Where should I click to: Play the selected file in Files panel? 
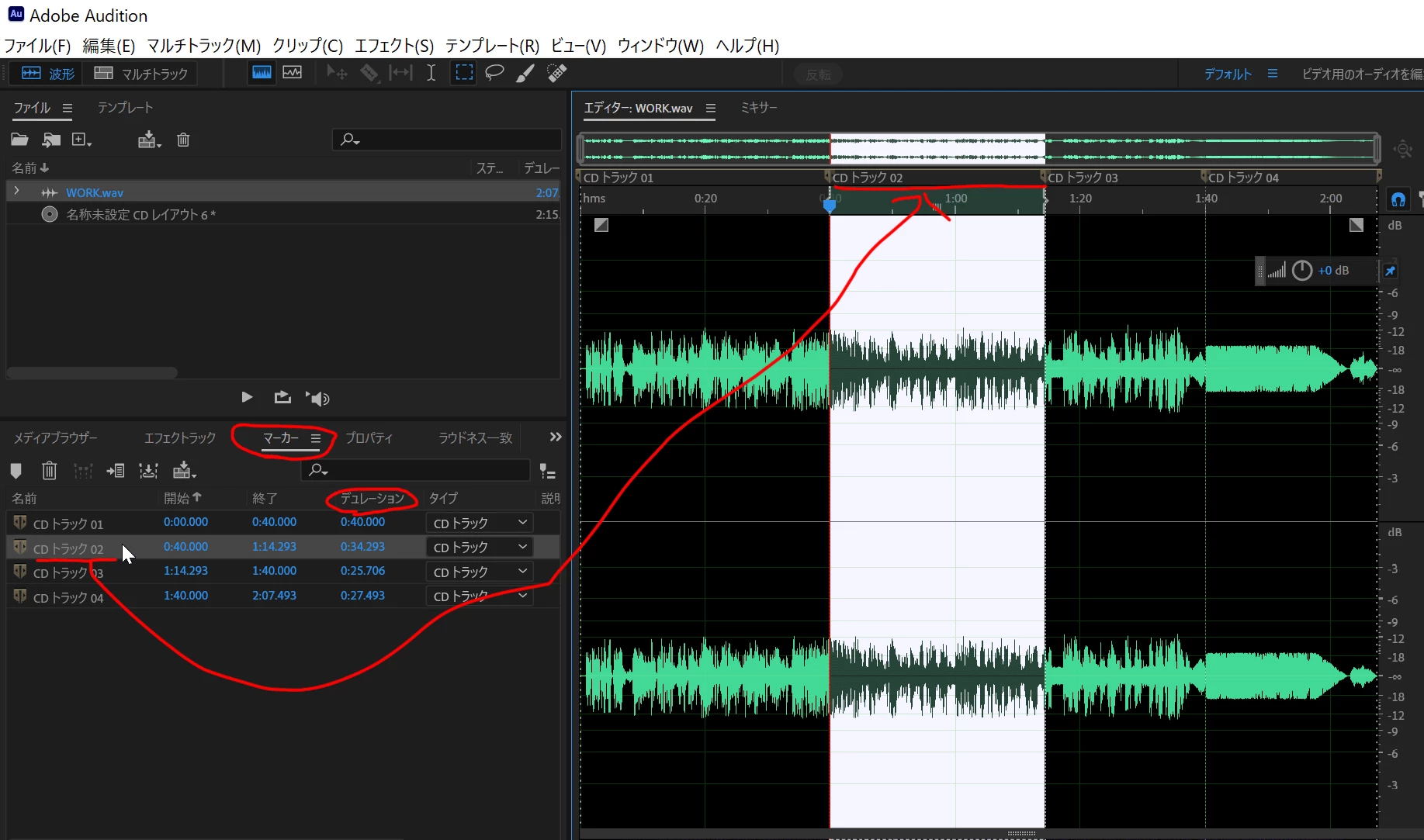(247, 397)
